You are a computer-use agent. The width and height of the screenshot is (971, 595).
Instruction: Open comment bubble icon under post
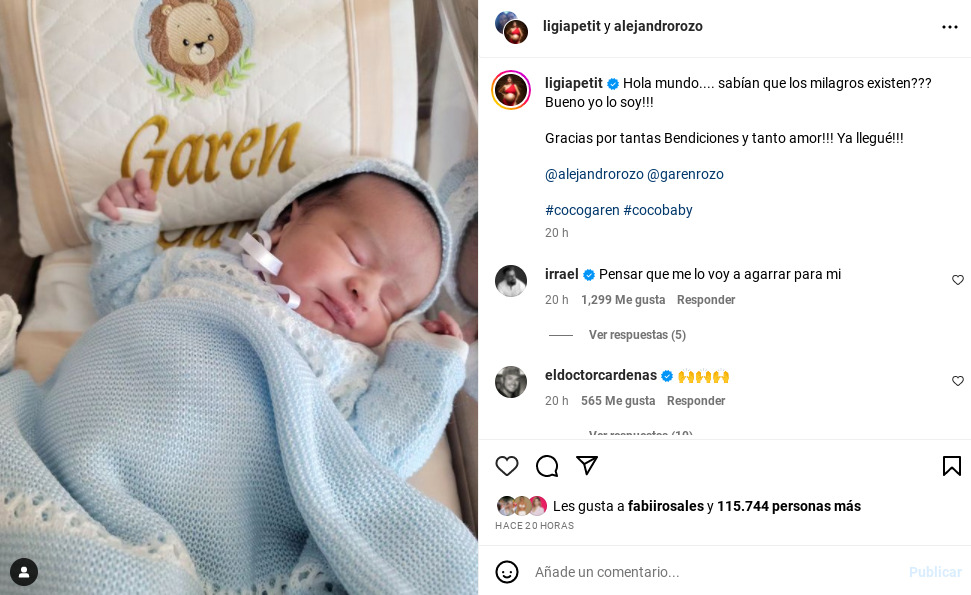[x=547, y=466]
